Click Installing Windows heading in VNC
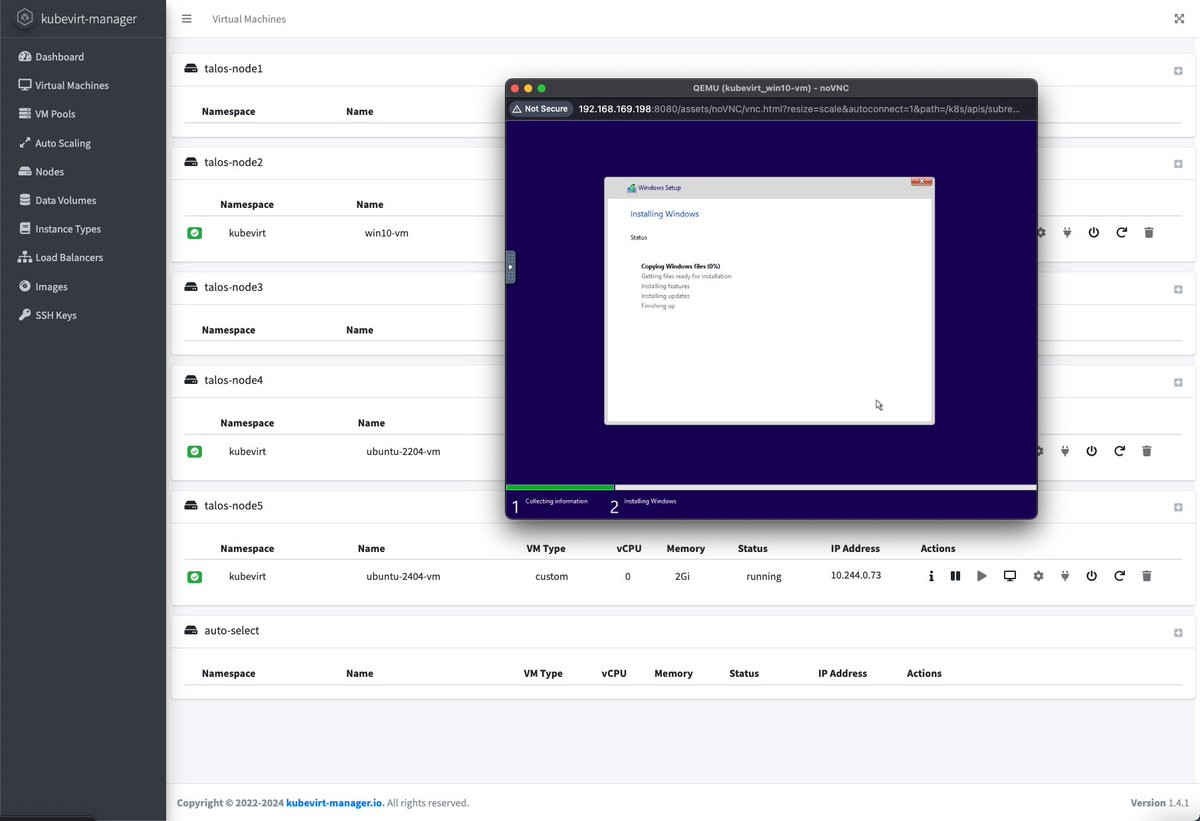 665,214
